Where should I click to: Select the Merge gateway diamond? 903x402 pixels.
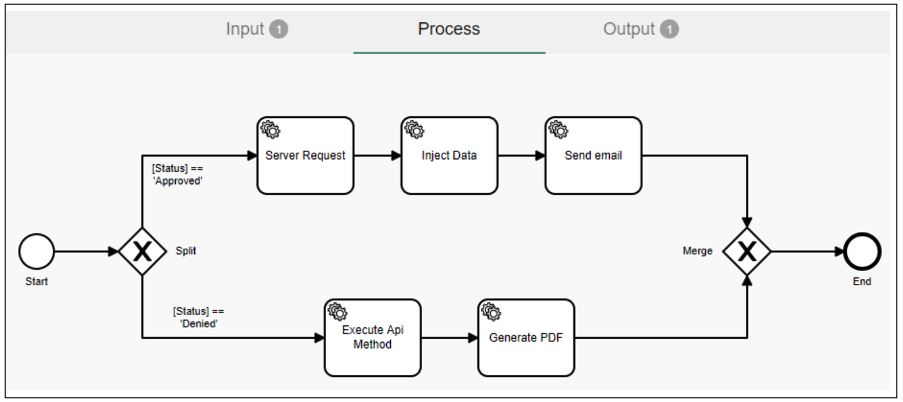tap(747, 251)
